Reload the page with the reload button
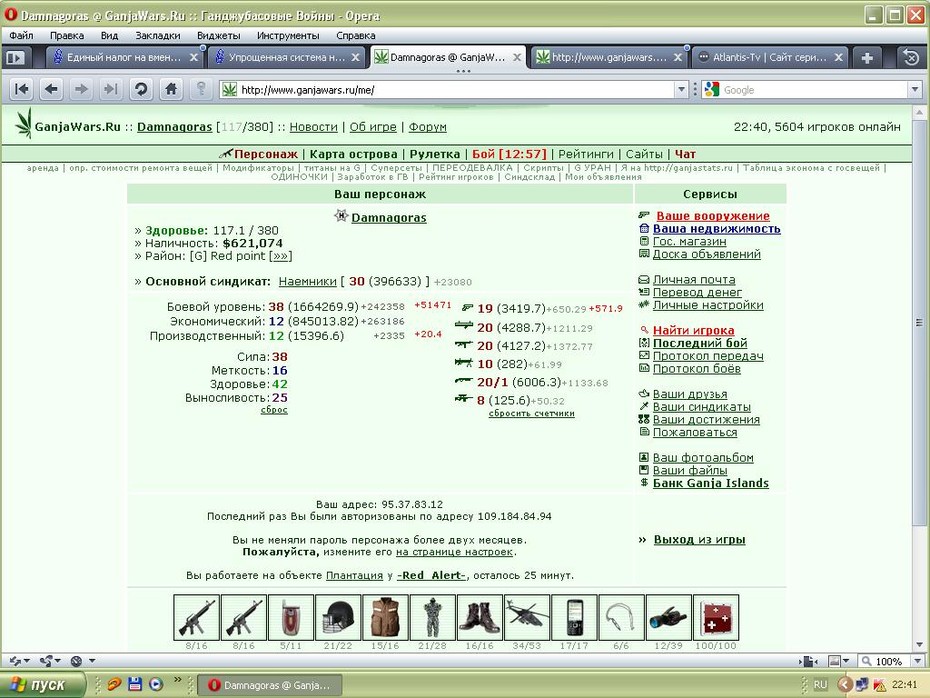Screen dimensions: 930x698 (x=141, y=90)
